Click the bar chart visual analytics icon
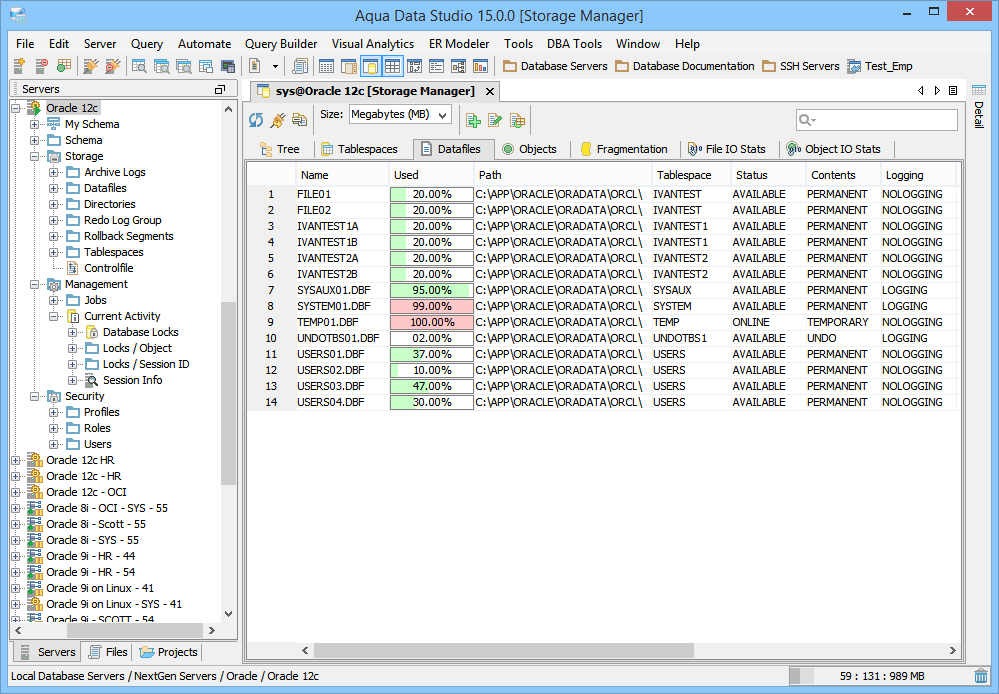This screenshot has height=694, width=999. tap(480, 66)
